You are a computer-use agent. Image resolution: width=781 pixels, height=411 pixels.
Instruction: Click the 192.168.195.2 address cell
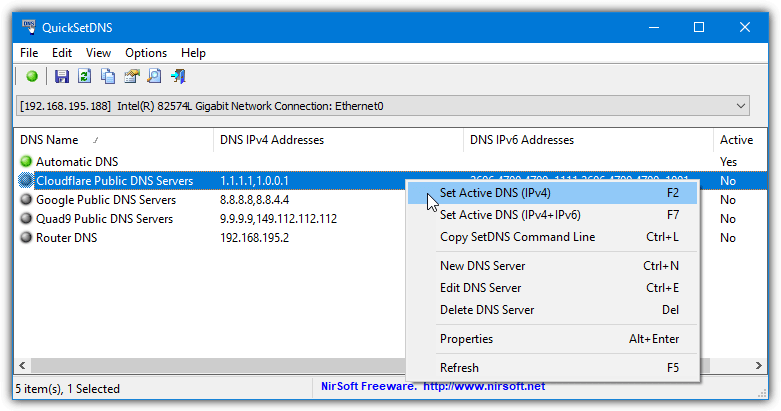point(255,238)
